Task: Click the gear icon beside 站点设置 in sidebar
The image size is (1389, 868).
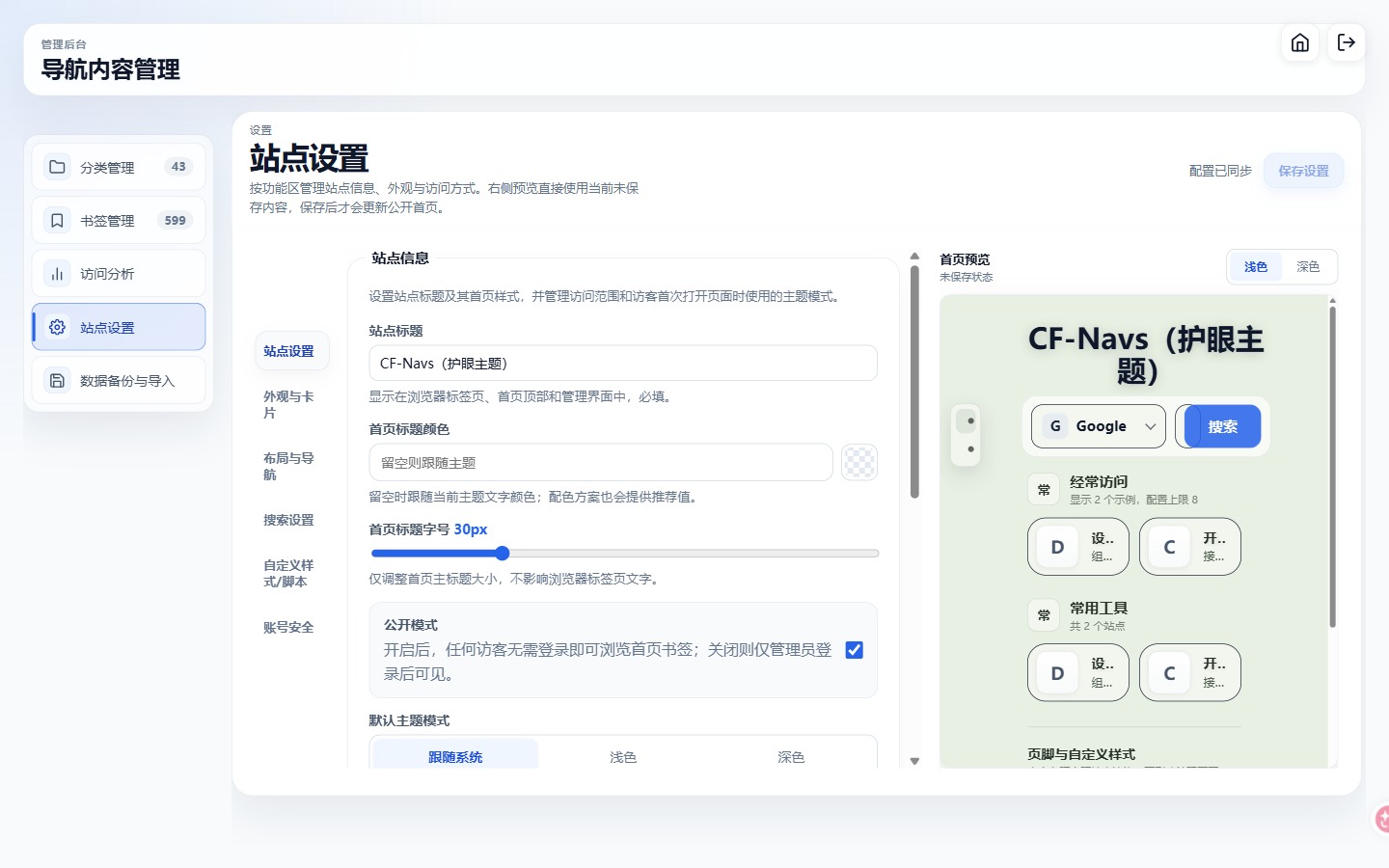Action: (x=57, y=327)
